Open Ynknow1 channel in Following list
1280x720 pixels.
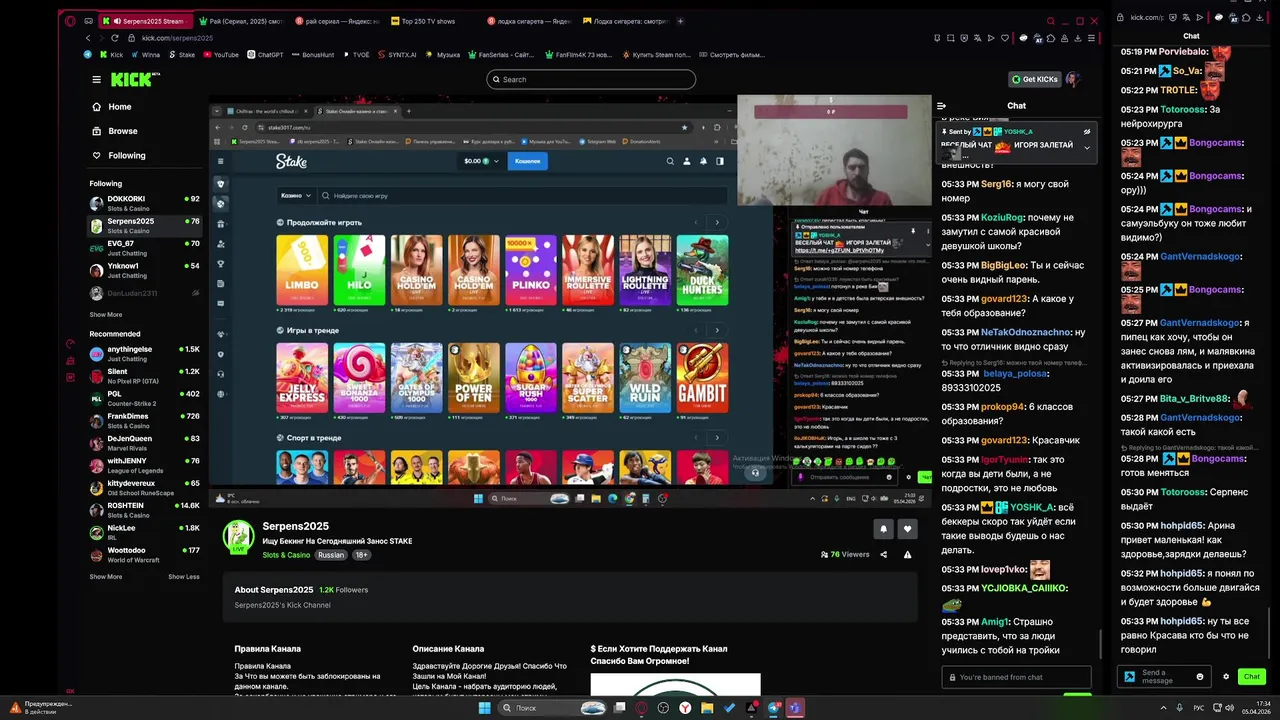tap(145, 270)
